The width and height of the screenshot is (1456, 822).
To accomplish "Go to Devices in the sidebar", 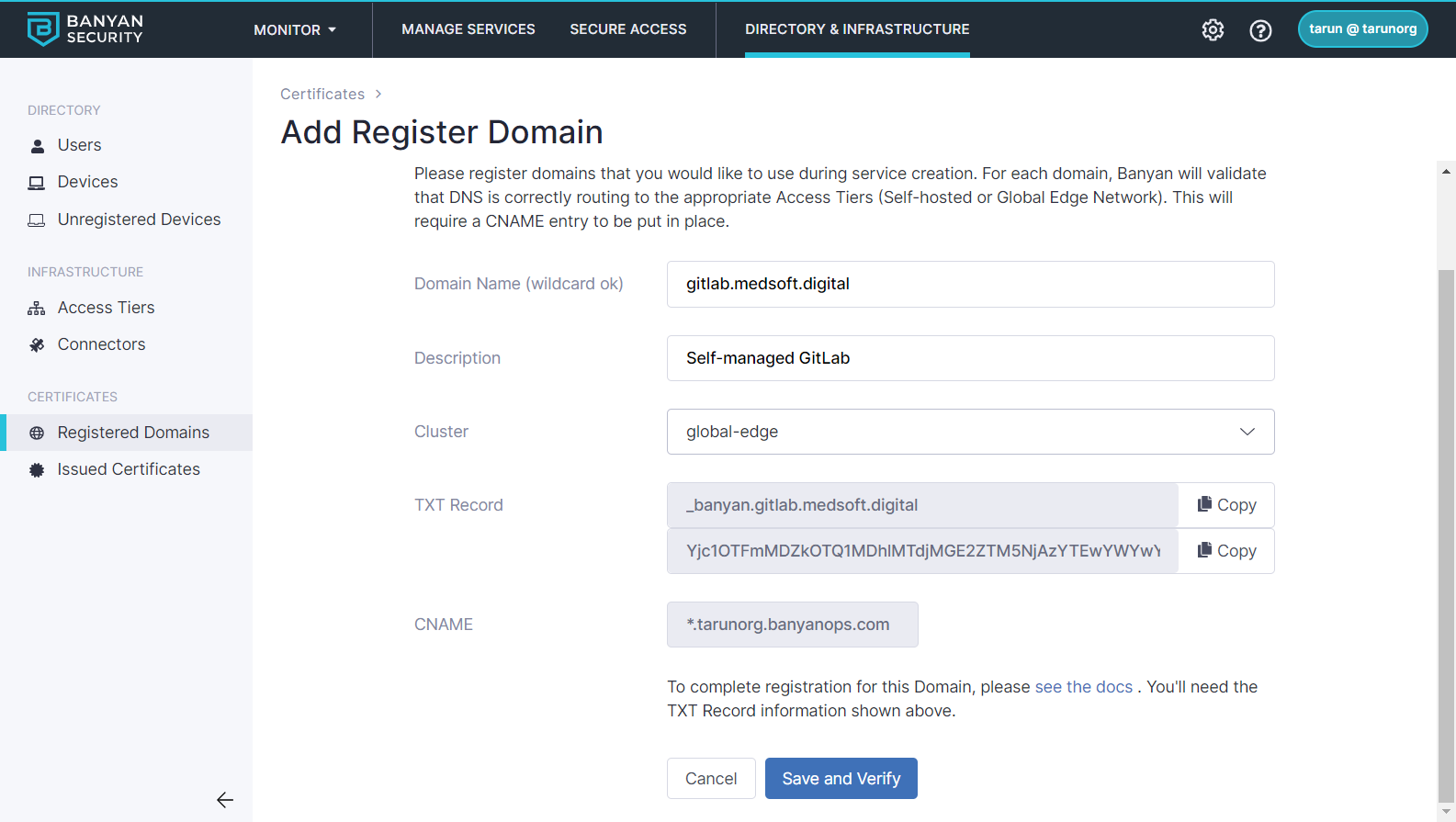I will point(87,182).
